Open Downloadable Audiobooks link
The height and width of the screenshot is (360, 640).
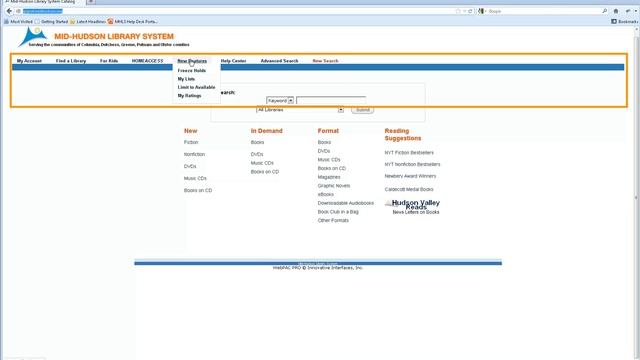[x=346, y=203]
